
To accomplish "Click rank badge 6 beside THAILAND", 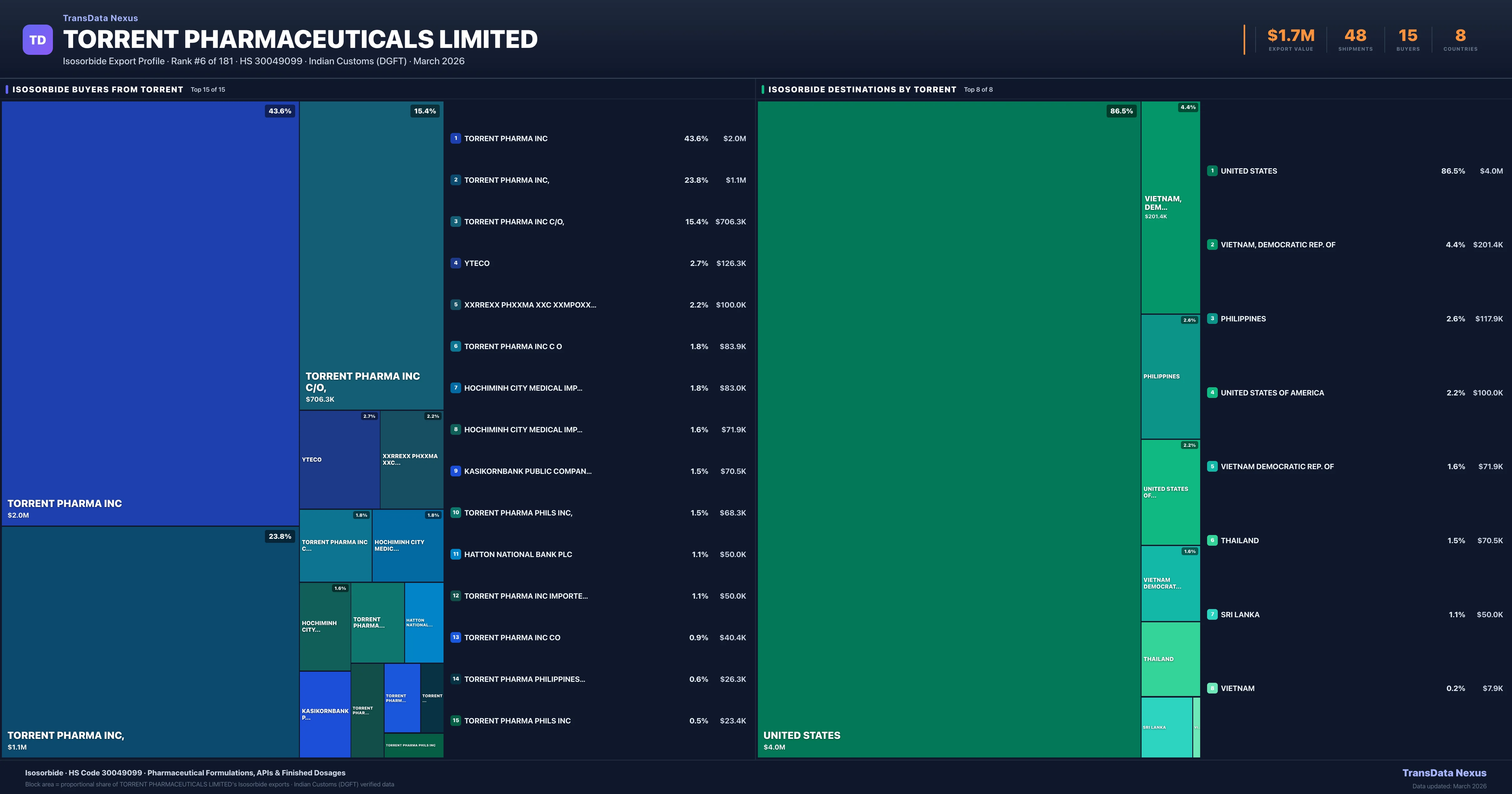I will tap(1212, 540).
